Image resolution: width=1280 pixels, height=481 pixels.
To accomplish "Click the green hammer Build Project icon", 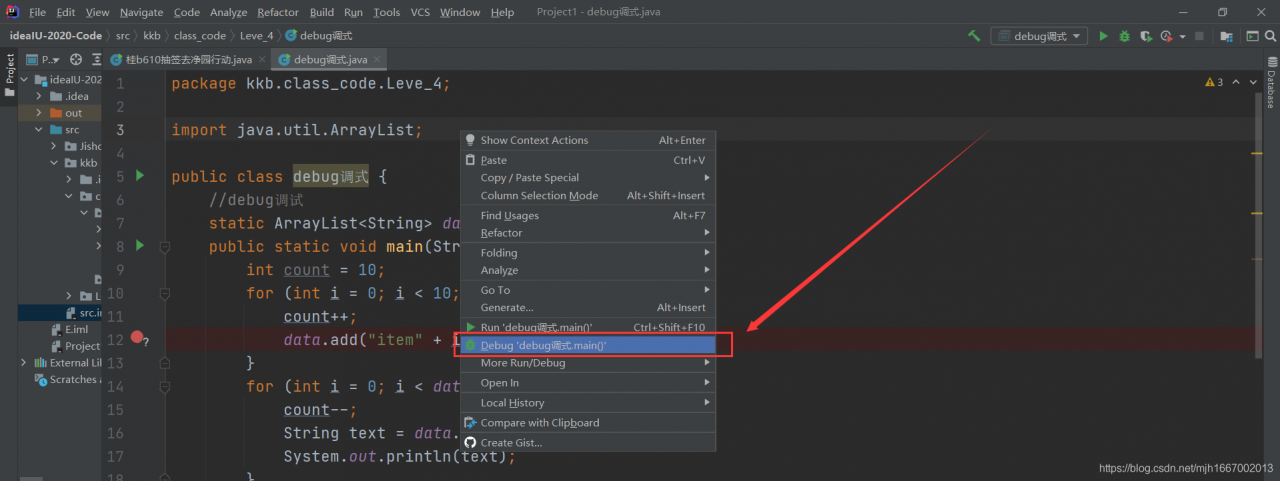I will point(974,36).
